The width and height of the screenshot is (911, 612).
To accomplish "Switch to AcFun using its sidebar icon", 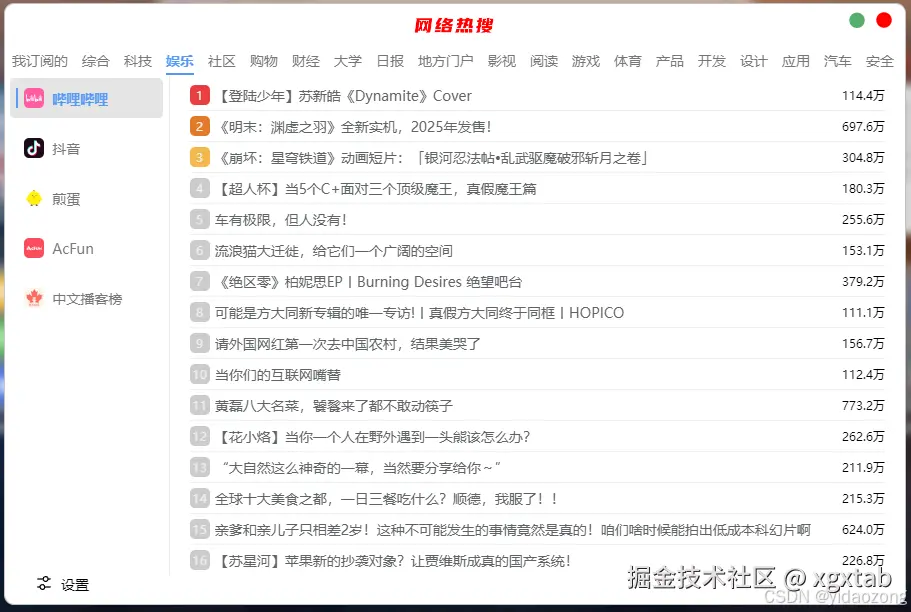I will 34,248.
